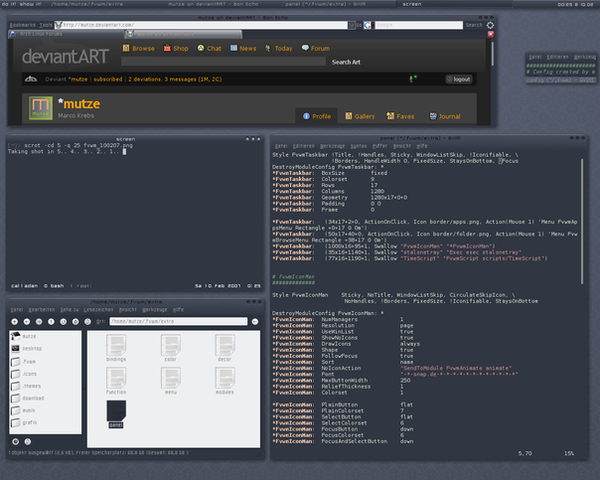Open Bearbeiten menu in file manager
The height and width of the screenshot is (480, 600).
pos(42,310)
